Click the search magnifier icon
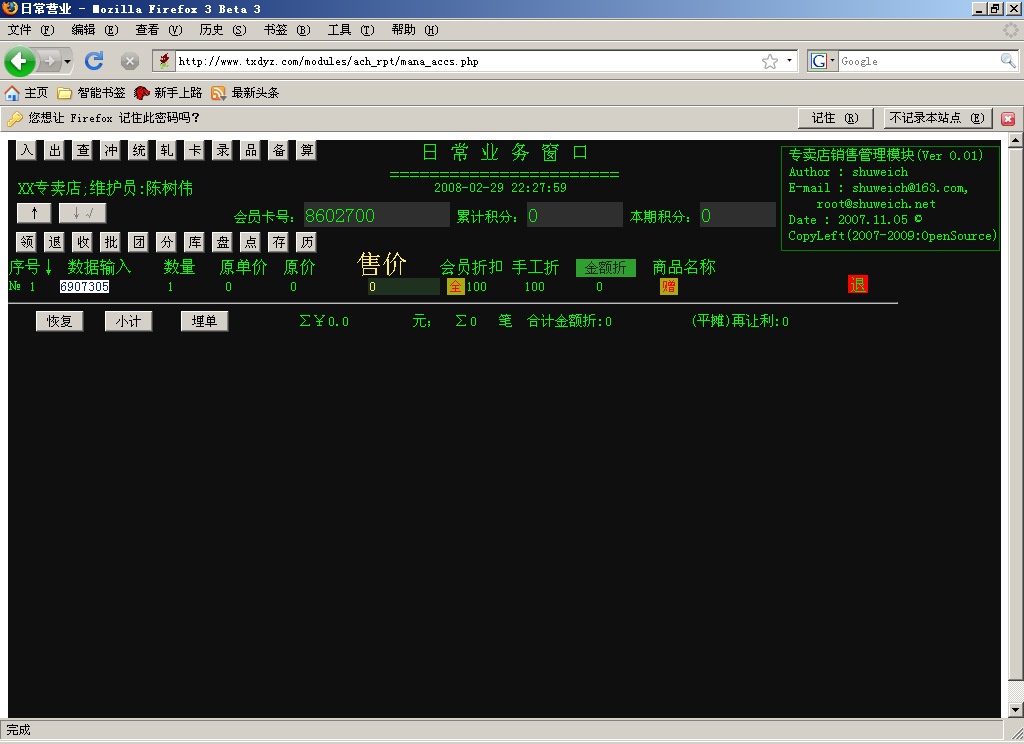The height and width of the screenshot is (744, 1024). 1008,61
